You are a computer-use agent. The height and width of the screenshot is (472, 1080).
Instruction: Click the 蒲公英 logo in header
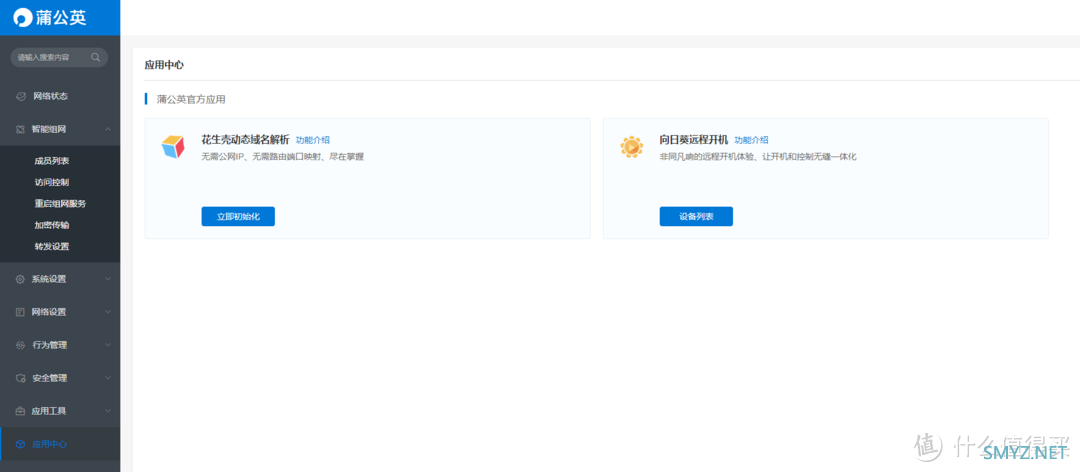click(x=50, y=18)
